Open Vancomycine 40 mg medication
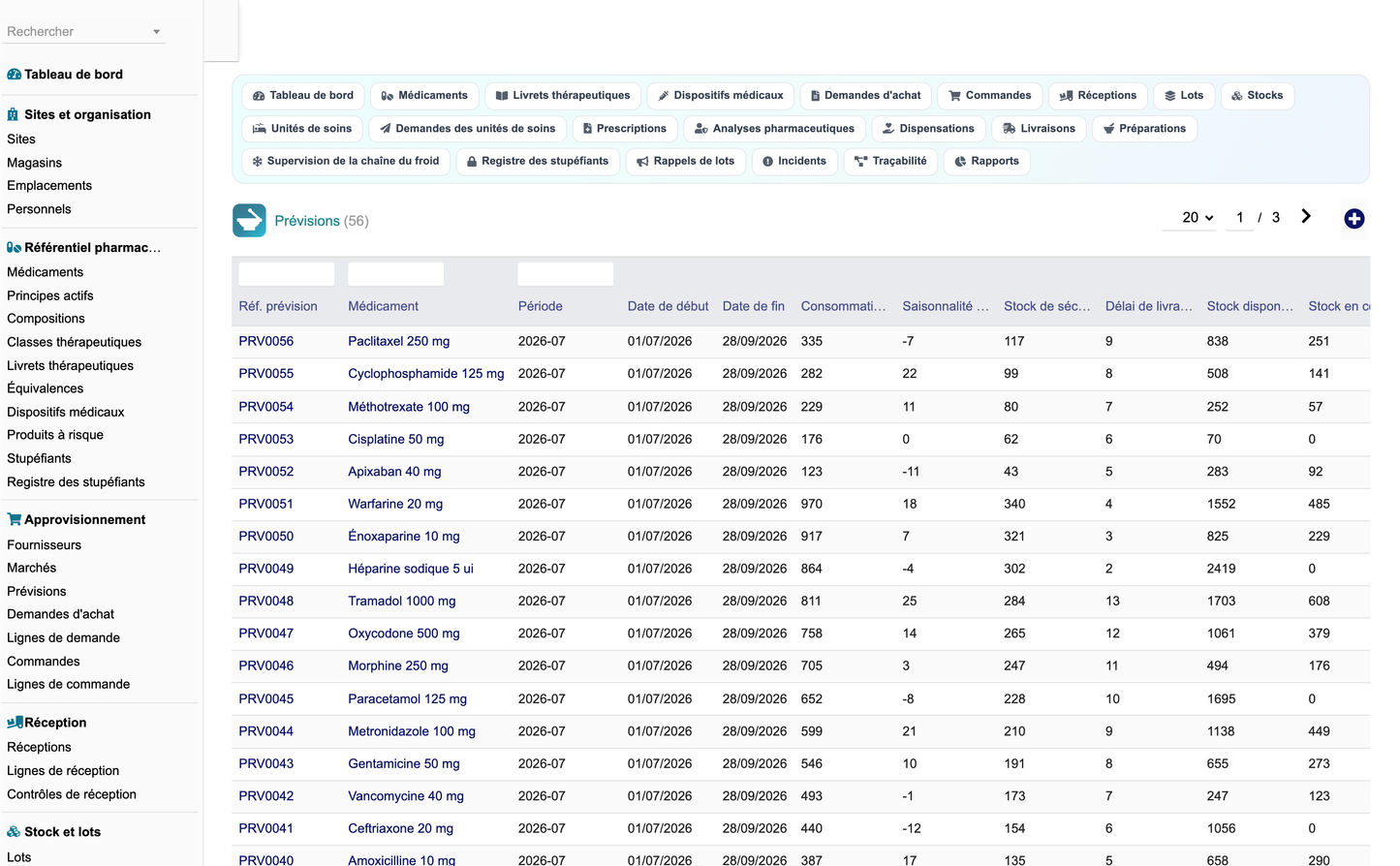Screen dimensions: 1400x866 (406, 796)
